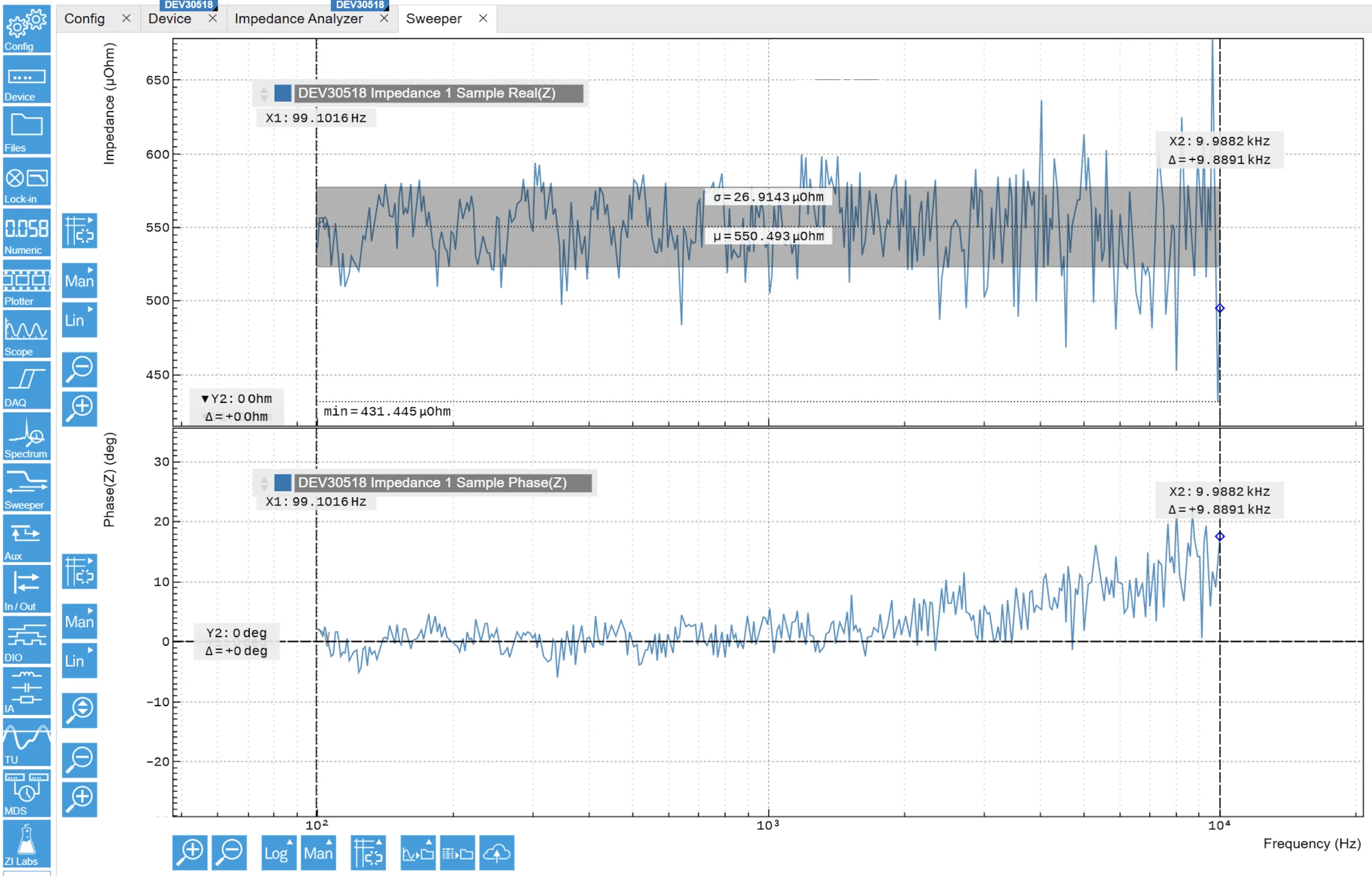Click Y2 0 deg cursor label

click(237, 642)
